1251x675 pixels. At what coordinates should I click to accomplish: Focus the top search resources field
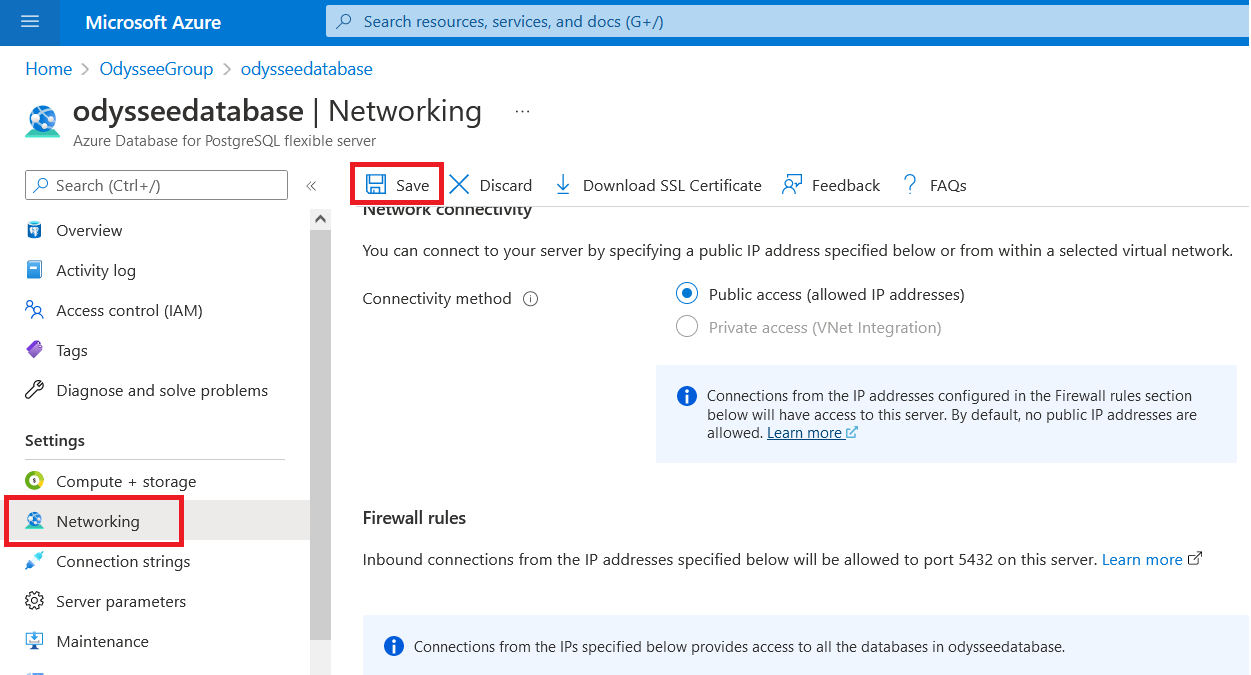pyautogui.click(x=787, y=21)
